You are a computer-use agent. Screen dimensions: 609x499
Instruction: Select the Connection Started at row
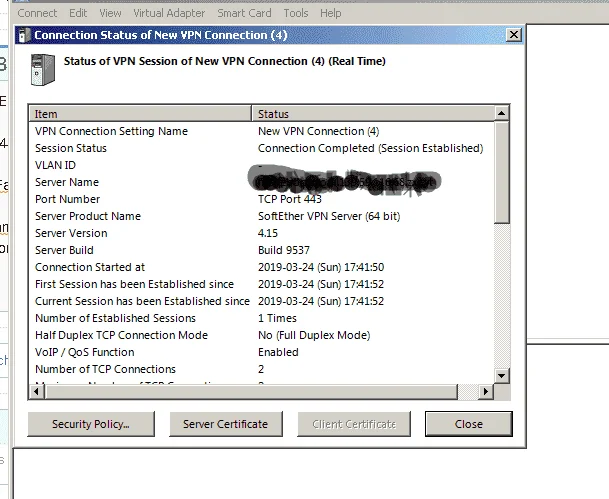click(261, 267)
